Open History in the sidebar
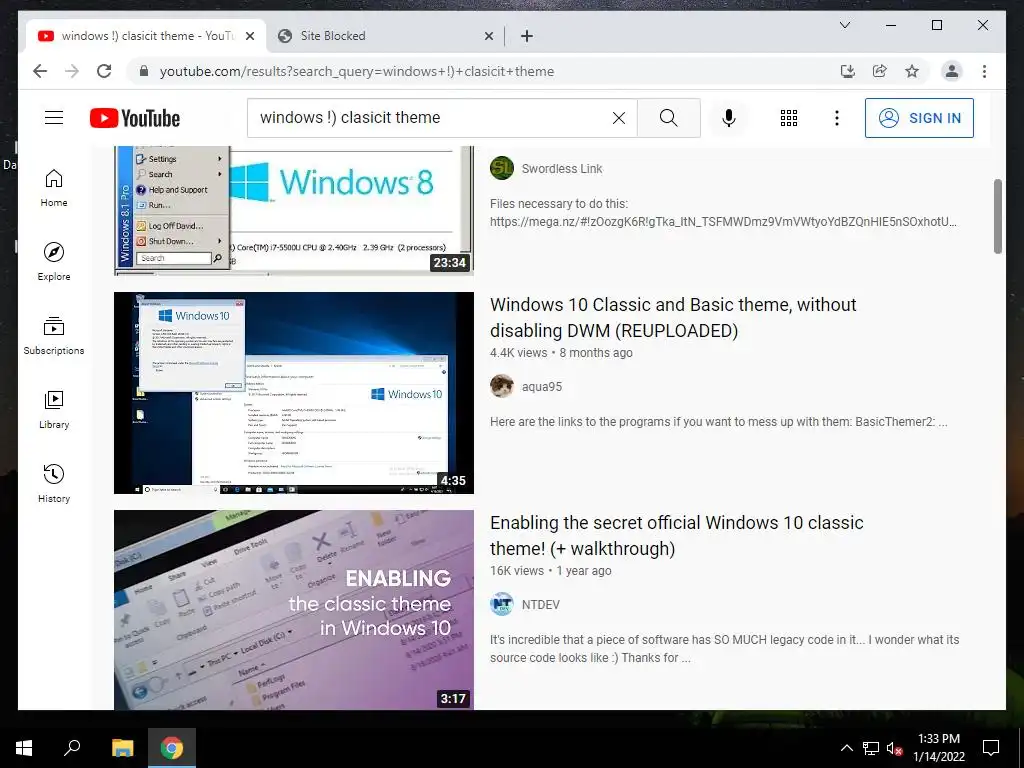This screenshot has width=1024, height=768. 54,483
